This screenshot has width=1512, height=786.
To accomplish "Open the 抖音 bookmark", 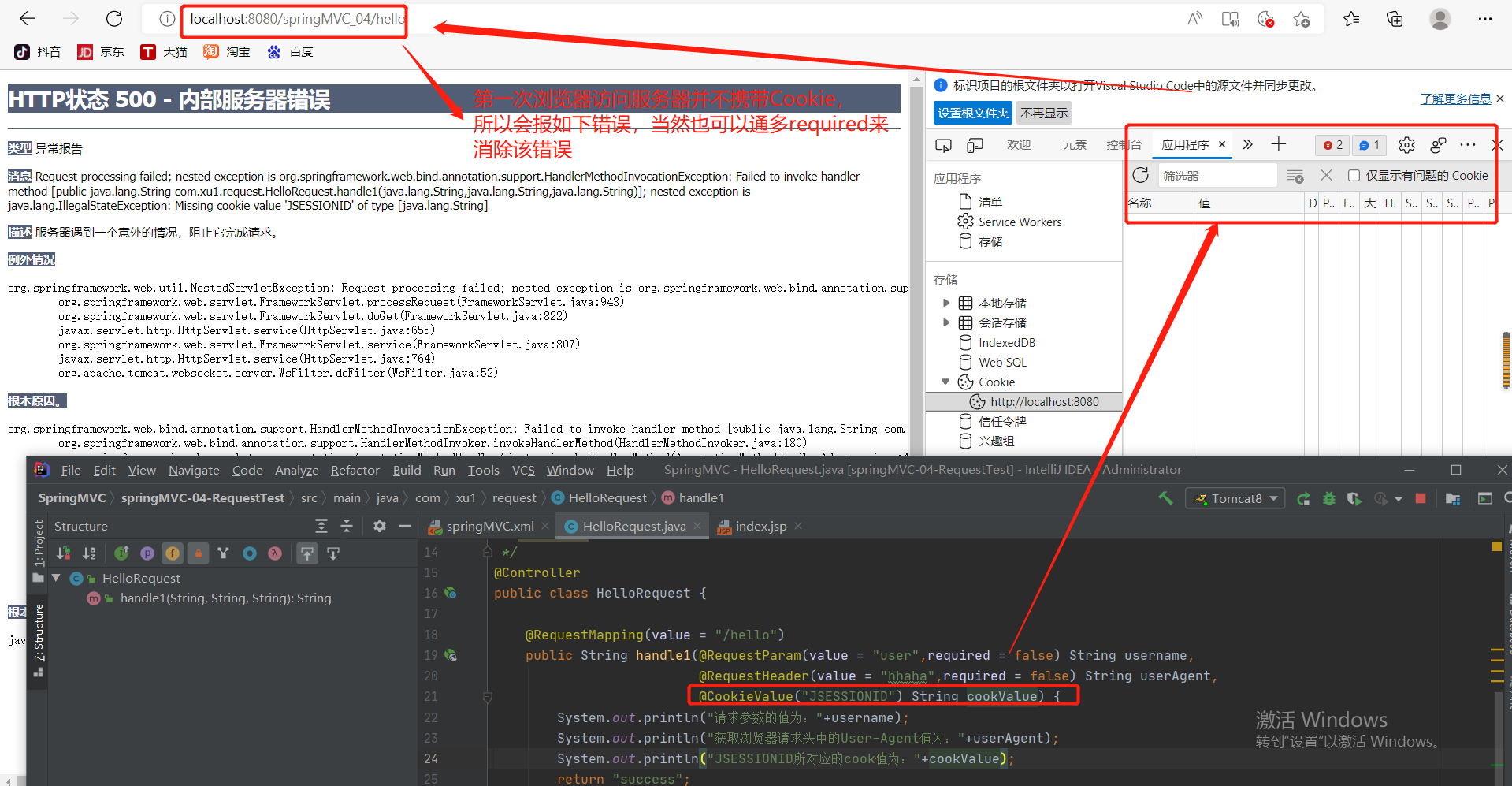I will (x=37, y=51).
